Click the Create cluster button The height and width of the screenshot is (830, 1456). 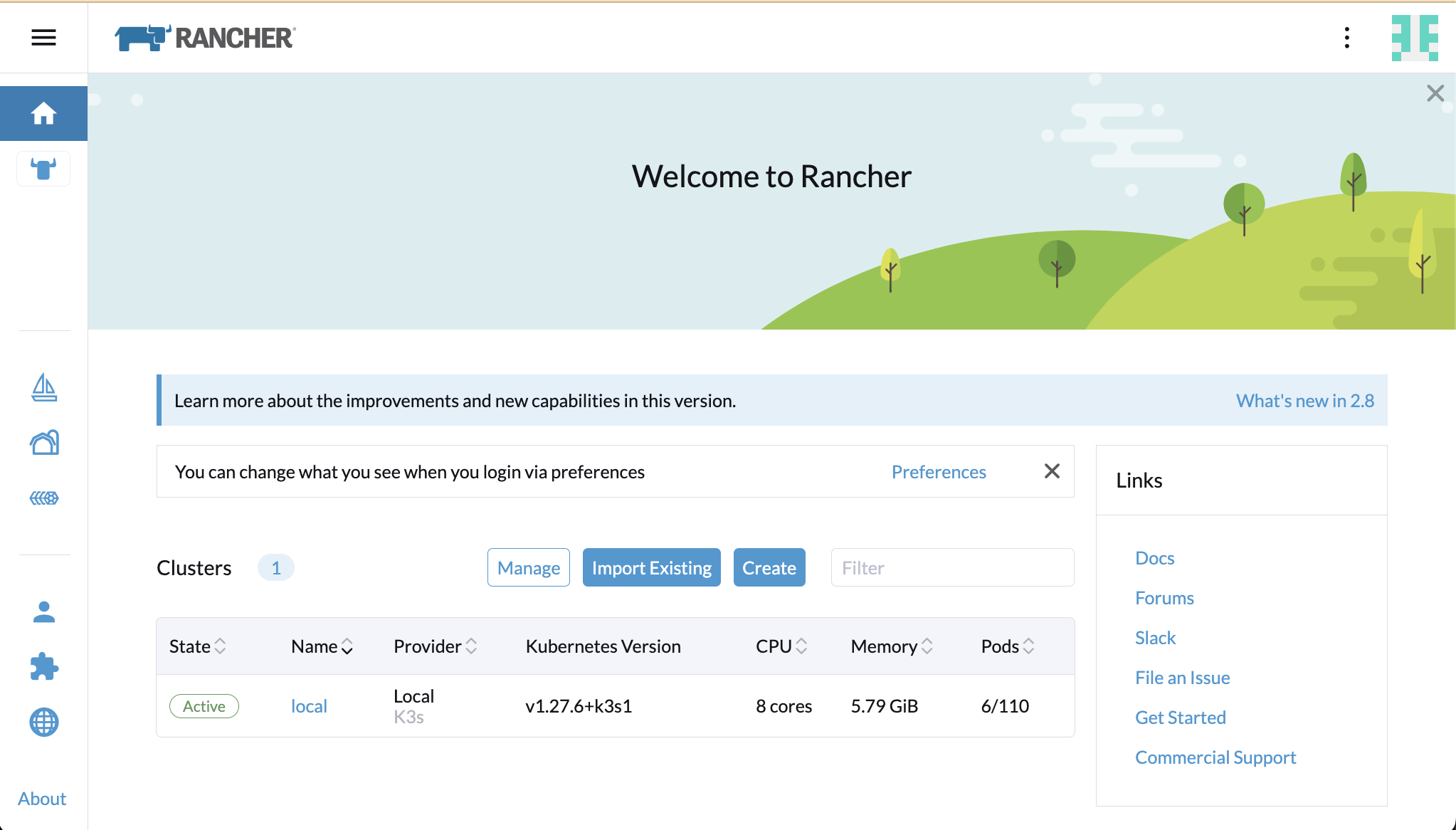click(x=769, y=567)
